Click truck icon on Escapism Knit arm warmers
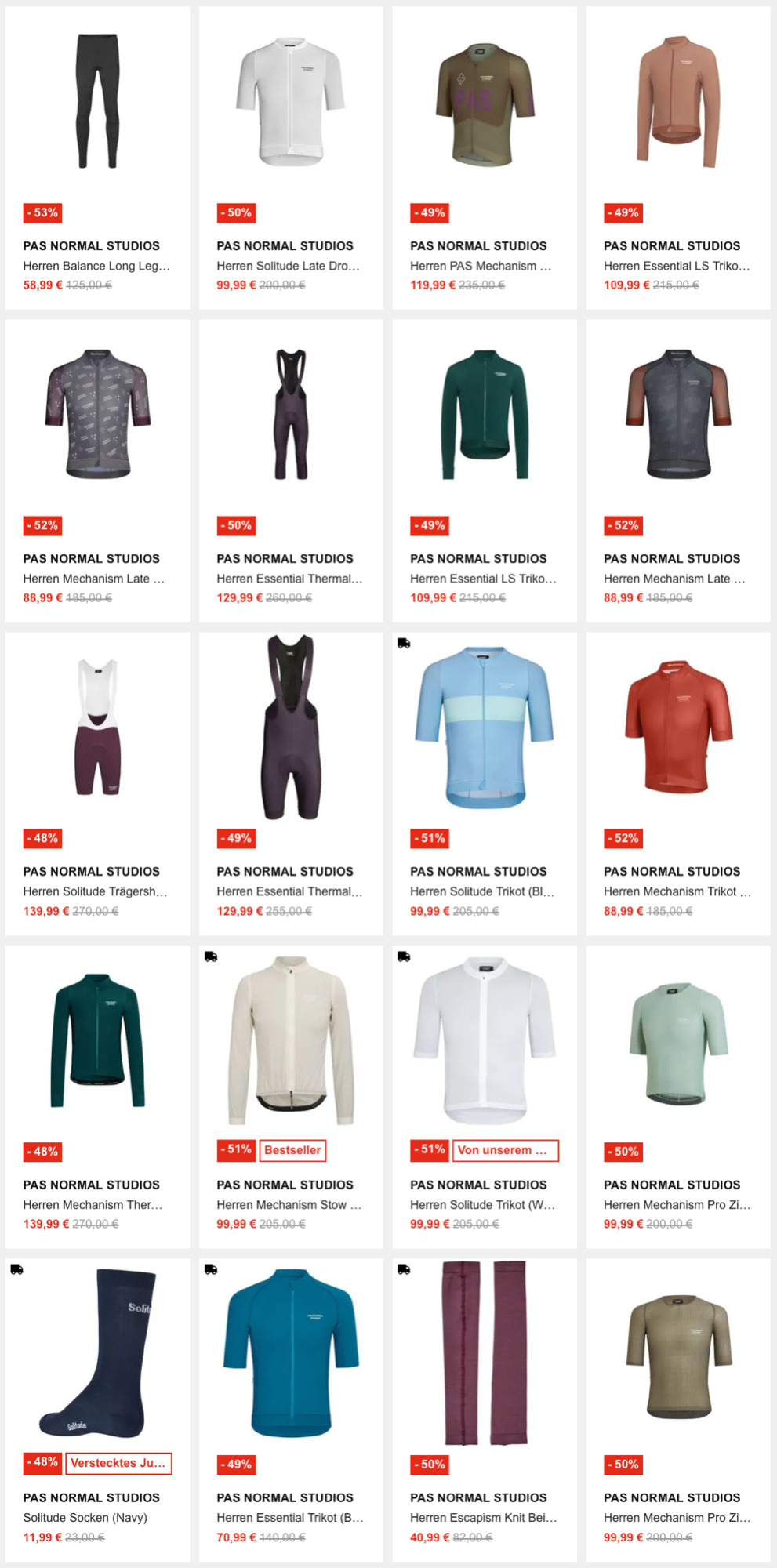Screen dimensions: 777x1568 404,1269
